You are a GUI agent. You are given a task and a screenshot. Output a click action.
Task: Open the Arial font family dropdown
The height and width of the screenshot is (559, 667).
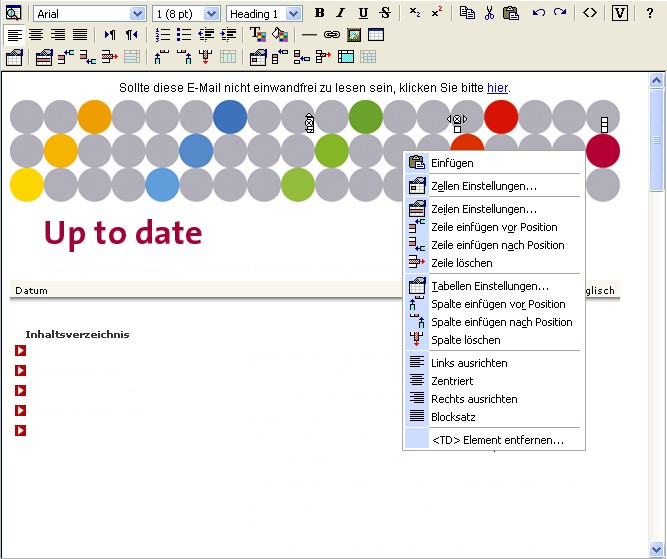pos(137,14)
